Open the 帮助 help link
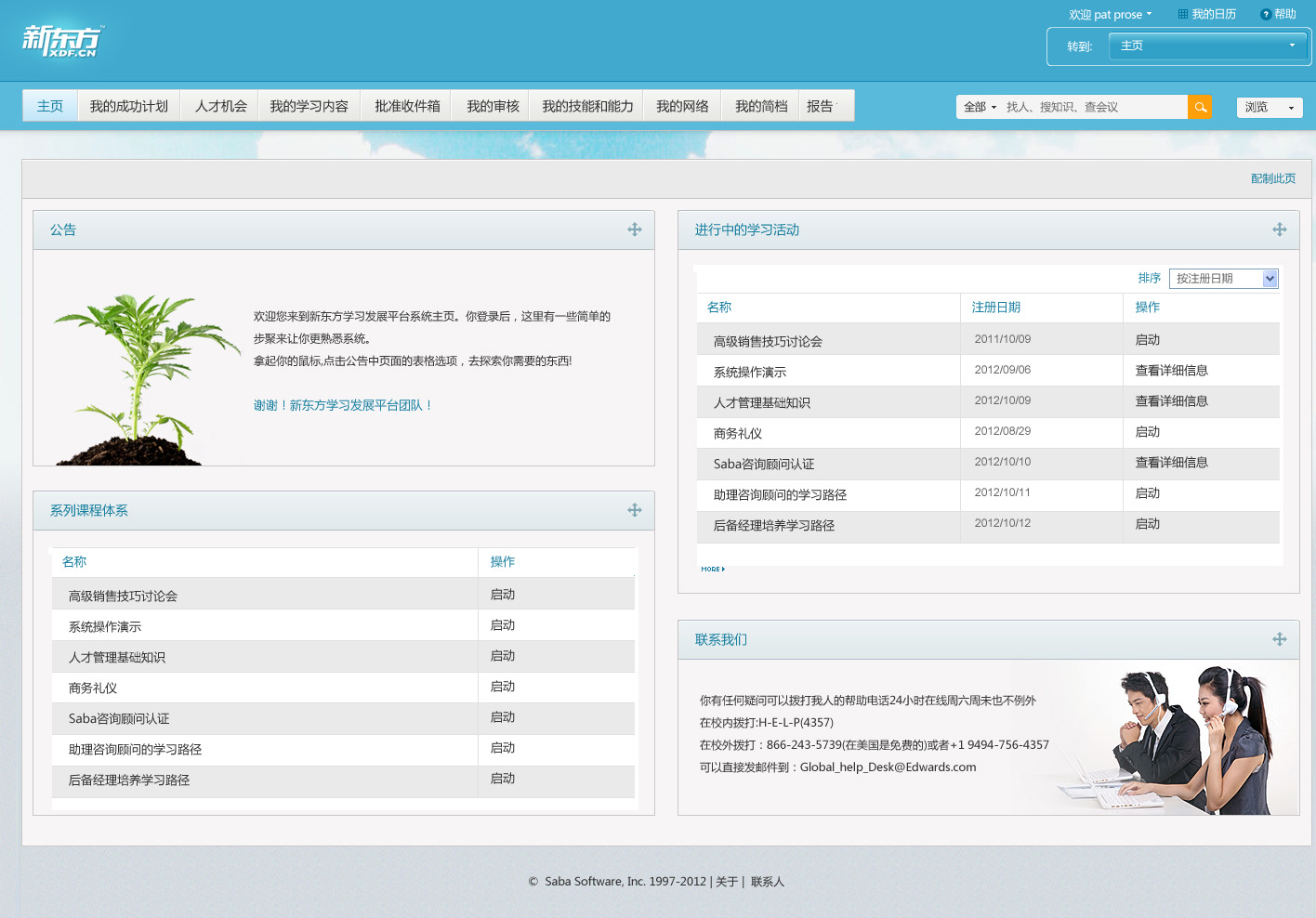This screenshot has height=918, width=1316. tap(1278, 14)
